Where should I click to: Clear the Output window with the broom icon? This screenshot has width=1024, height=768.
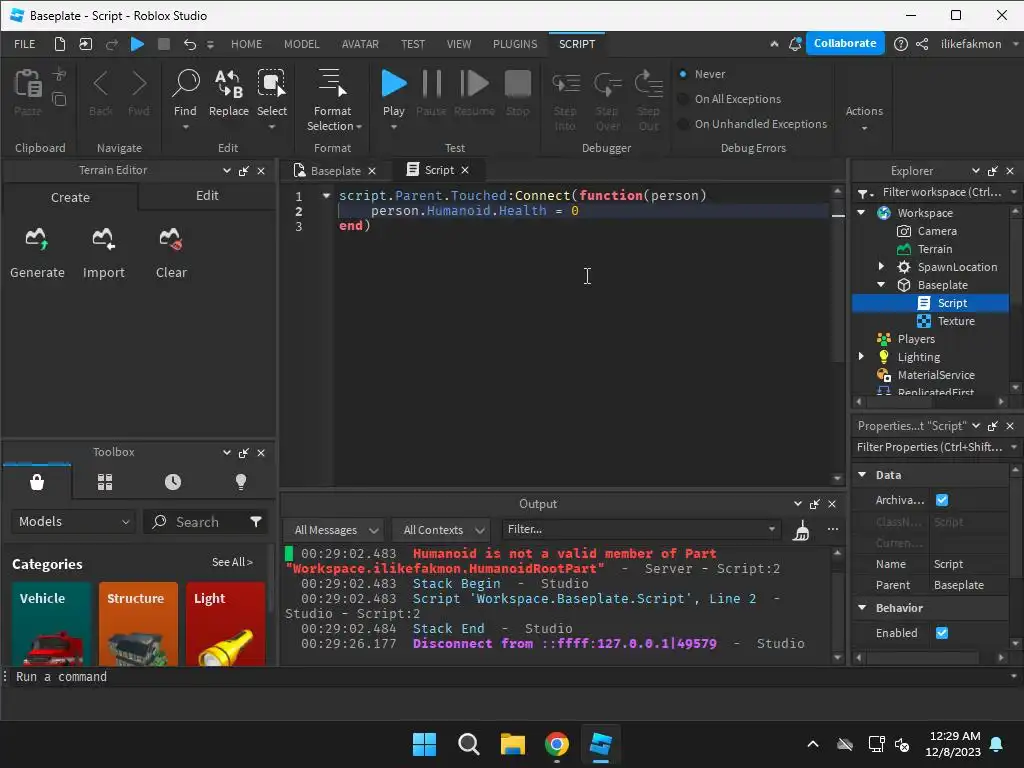tap(801, 530)
